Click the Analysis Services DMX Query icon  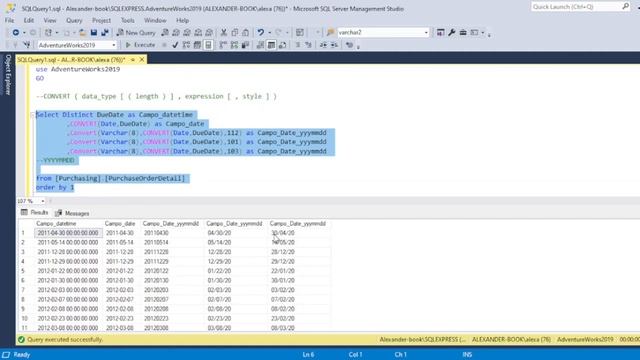pyautogui.click(x=187, y=32)
